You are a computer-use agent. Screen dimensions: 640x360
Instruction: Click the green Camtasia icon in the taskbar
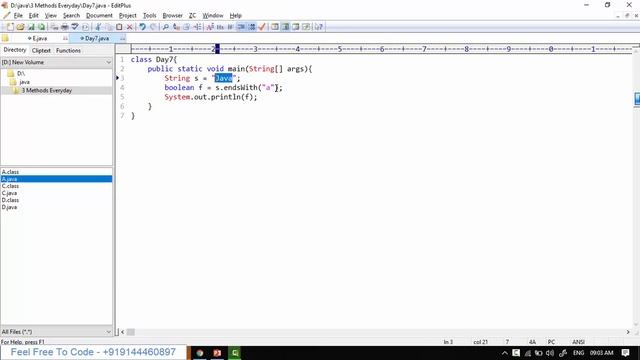[235, 353]
